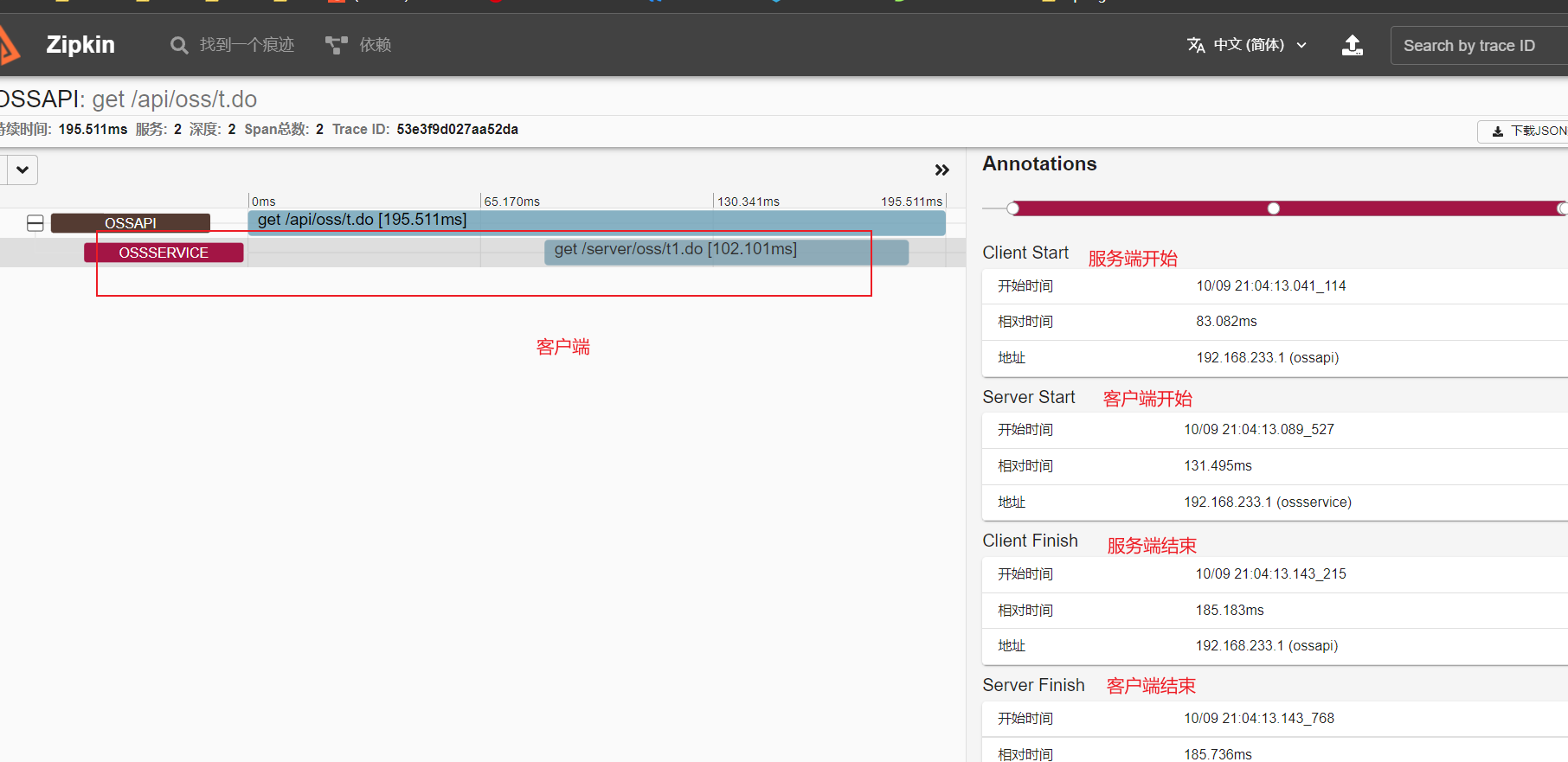Click the relative time 131.495ms

[1218, 465]
